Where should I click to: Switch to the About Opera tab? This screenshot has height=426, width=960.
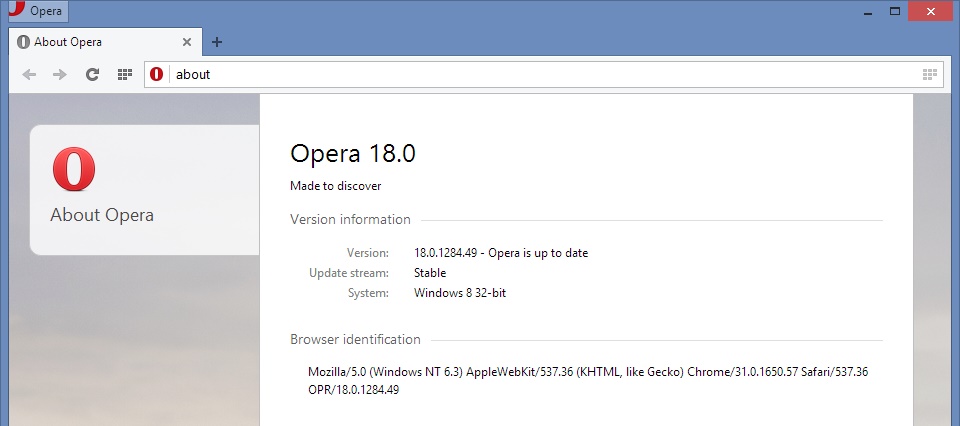coord(90,42)
